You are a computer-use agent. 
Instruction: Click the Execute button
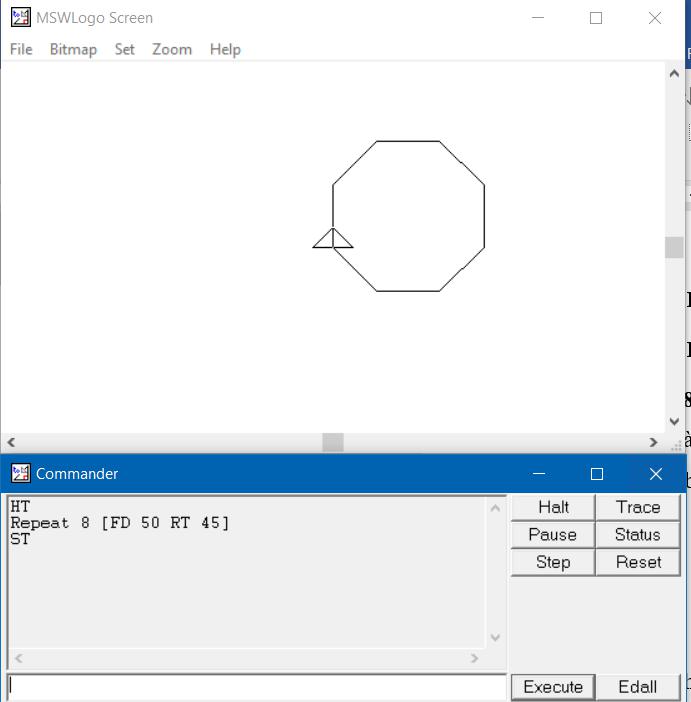[553, 687]
